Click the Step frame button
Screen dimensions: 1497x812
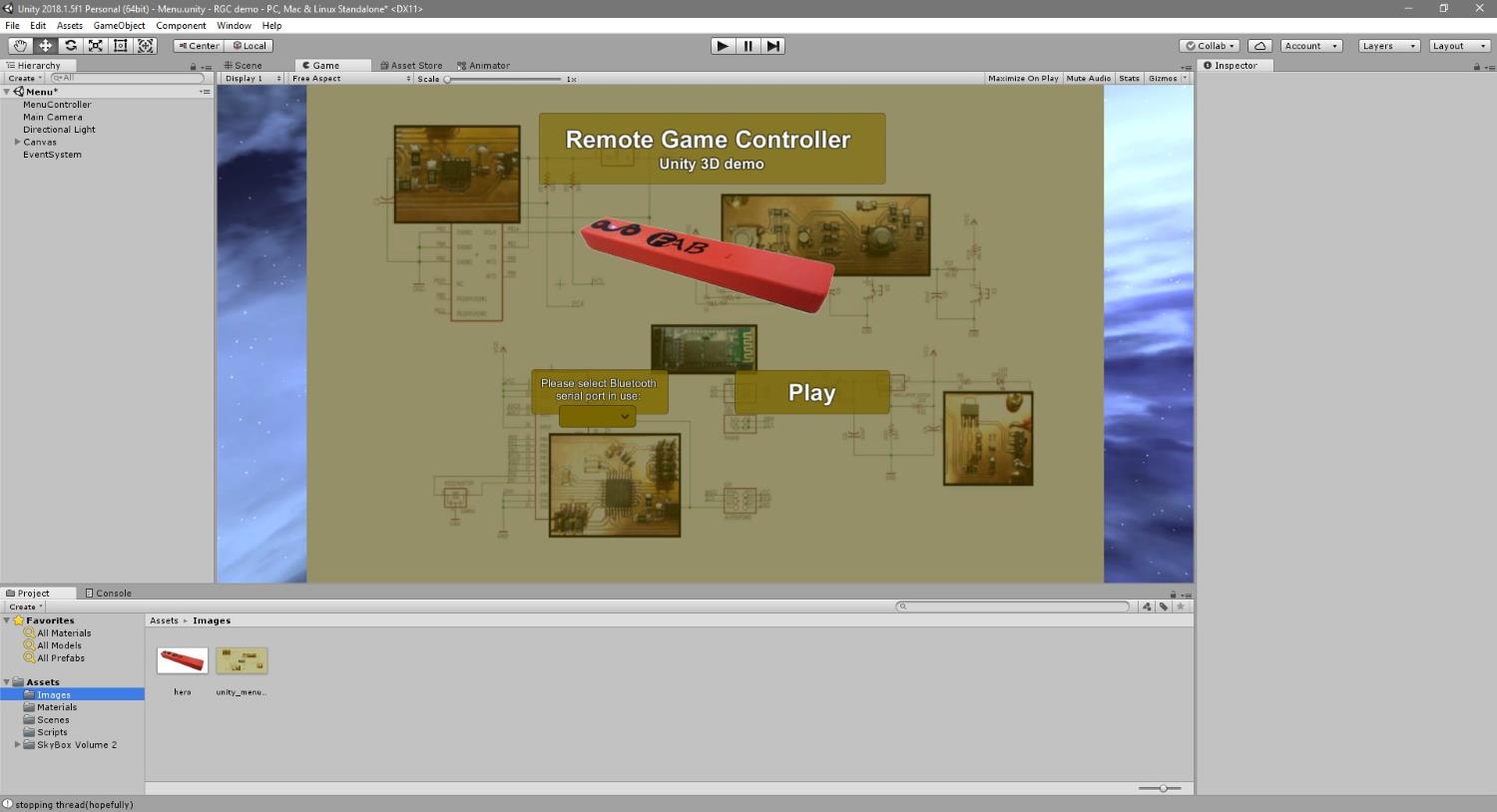tap(772, 46)
